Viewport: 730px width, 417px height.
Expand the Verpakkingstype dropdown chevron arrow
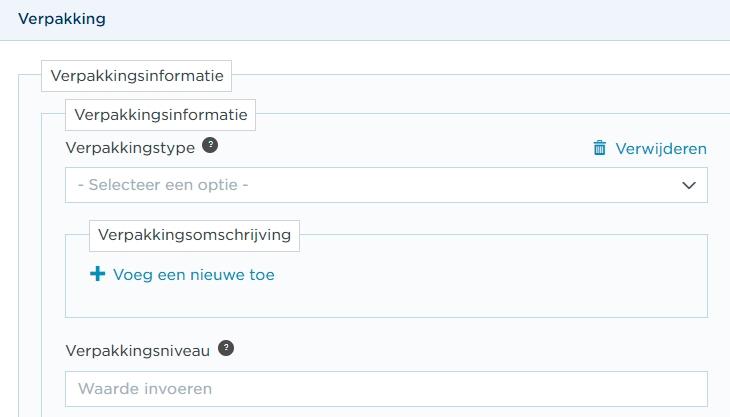(x=688, y=185)
